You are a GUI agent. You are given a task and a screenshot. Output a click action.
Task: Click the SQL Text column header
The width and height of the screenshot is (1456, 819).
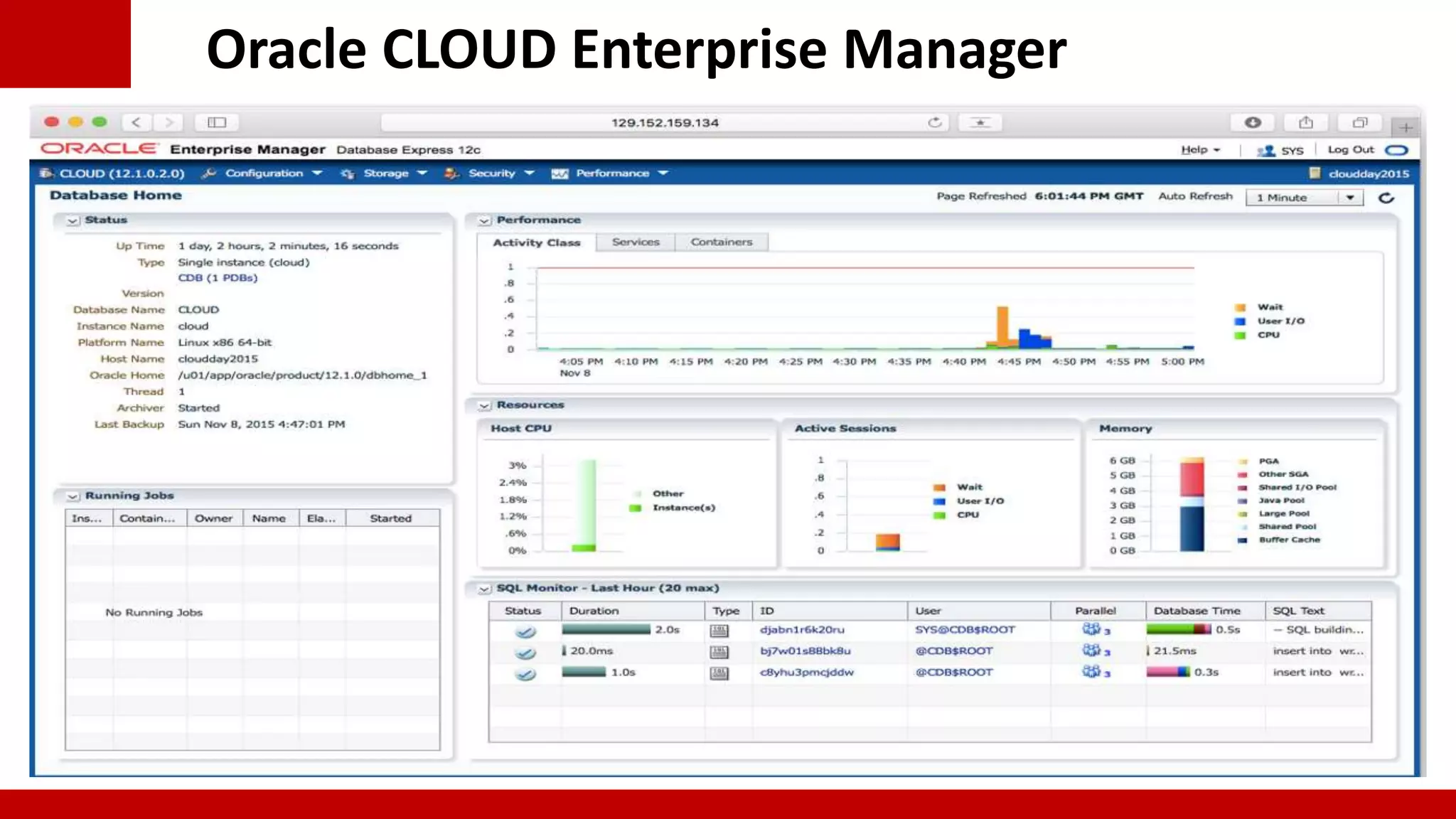(1317, 611)
